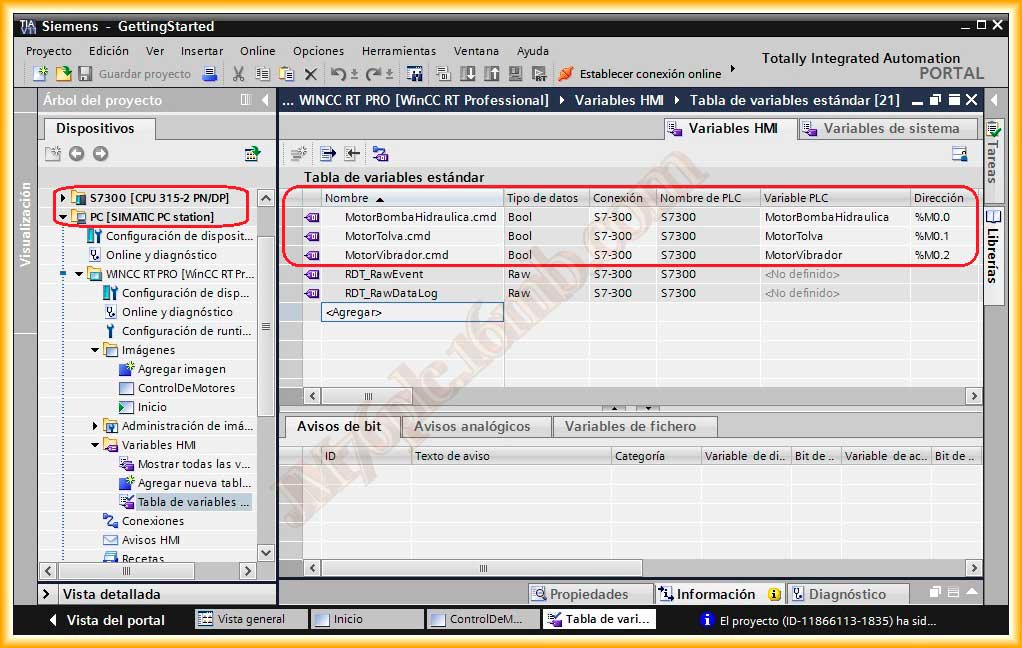Screen dimensions: 1022x648
Task: Click the delete X icon in toolbar
Action: point(310,74)
